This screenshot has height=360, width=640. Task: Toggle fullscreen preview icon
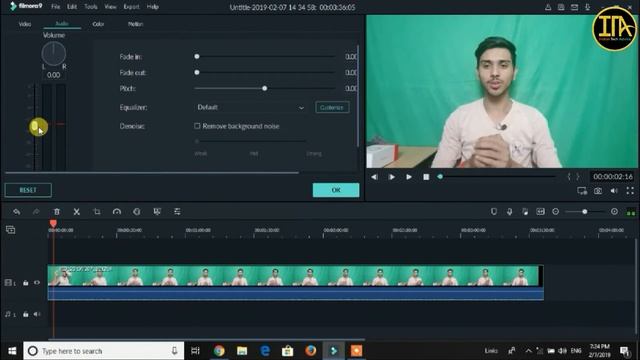point(630,191)
